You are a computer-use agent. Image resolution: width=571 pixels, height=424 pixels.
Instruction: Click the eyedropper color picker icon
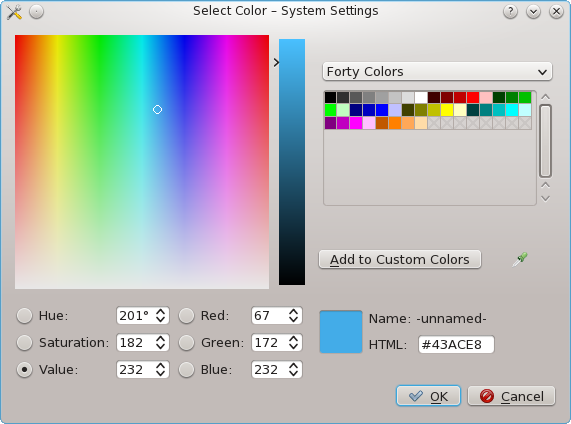tap(520, 260)
